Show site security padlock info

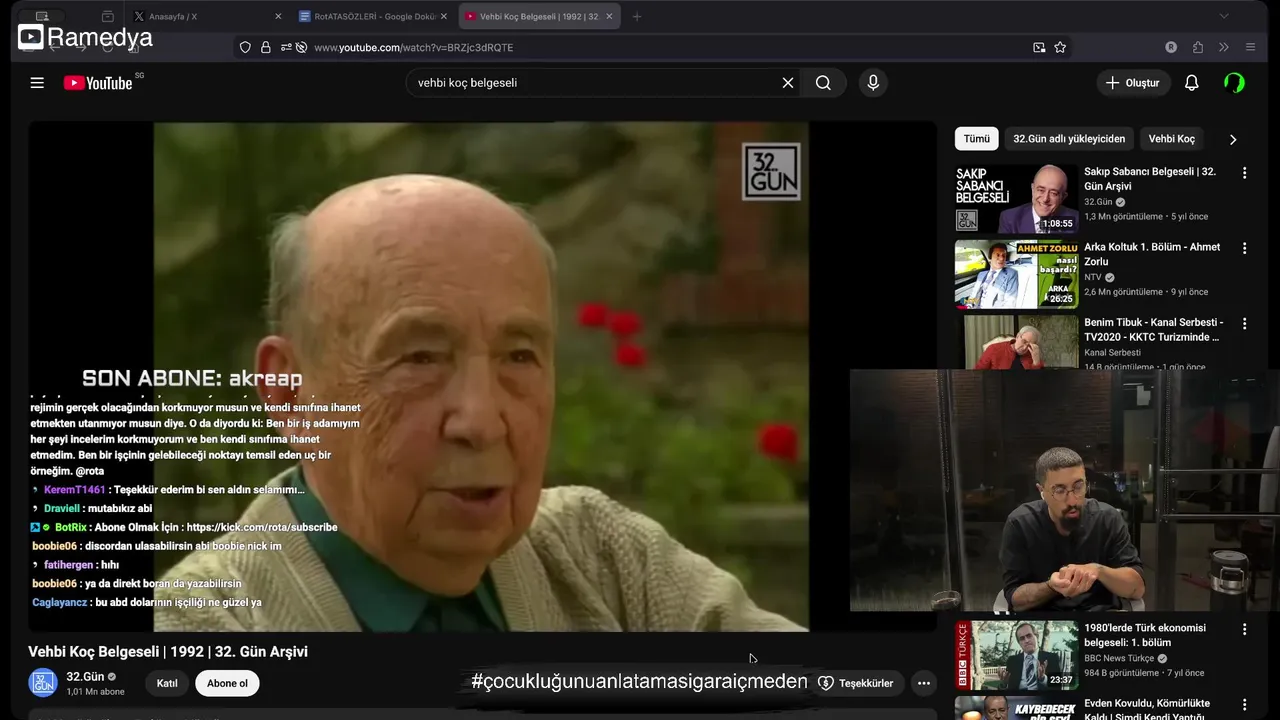pyautogui.click(x=266, y=47)
